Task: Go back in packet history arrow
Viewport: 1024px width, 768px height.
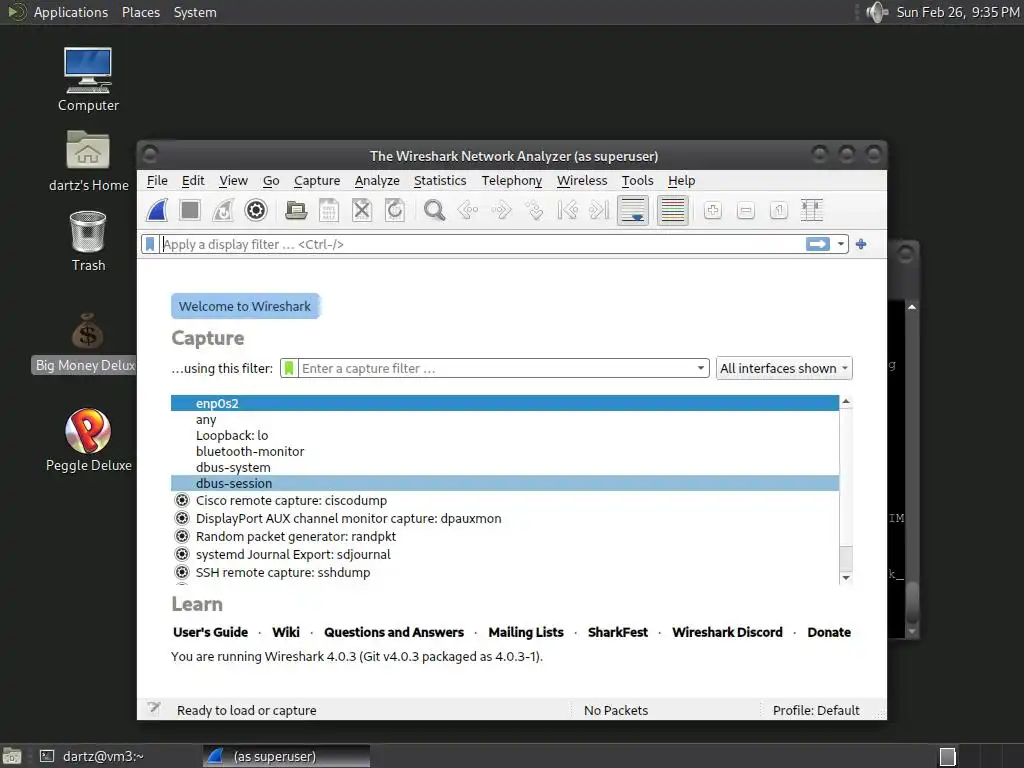Action: pyautogui.click(x=468, y=210)
